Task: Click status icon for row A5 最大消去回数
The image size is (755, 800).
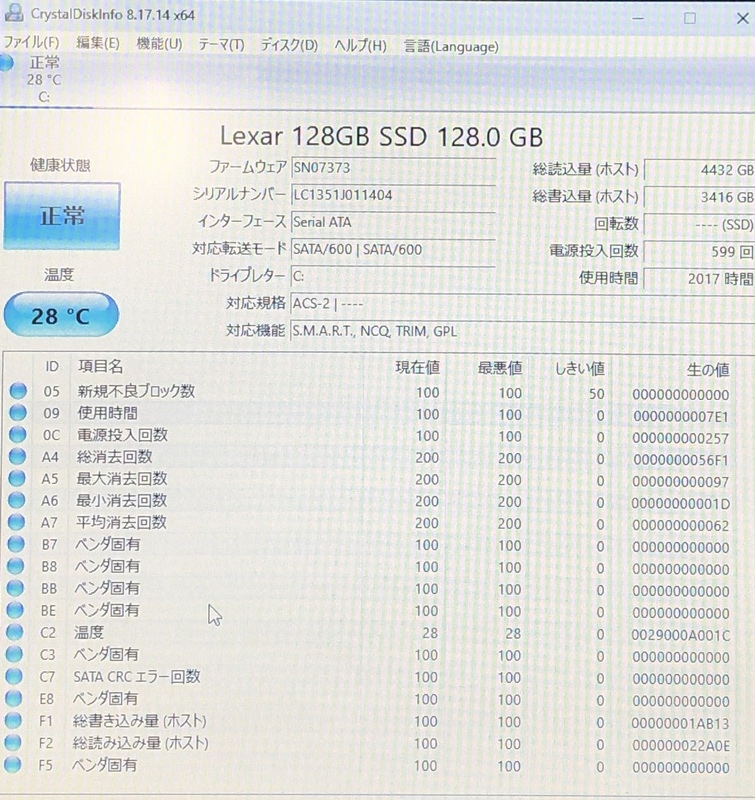Action: pos(17,478)
